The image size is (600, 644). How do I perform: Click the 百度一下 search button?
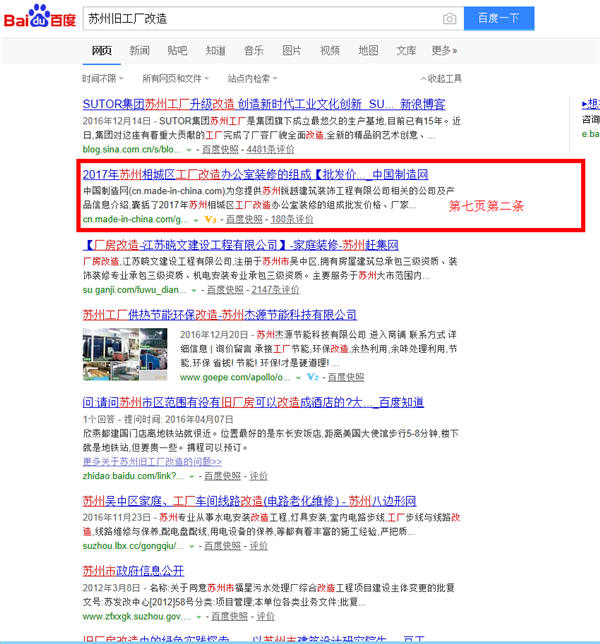point(499,18)
